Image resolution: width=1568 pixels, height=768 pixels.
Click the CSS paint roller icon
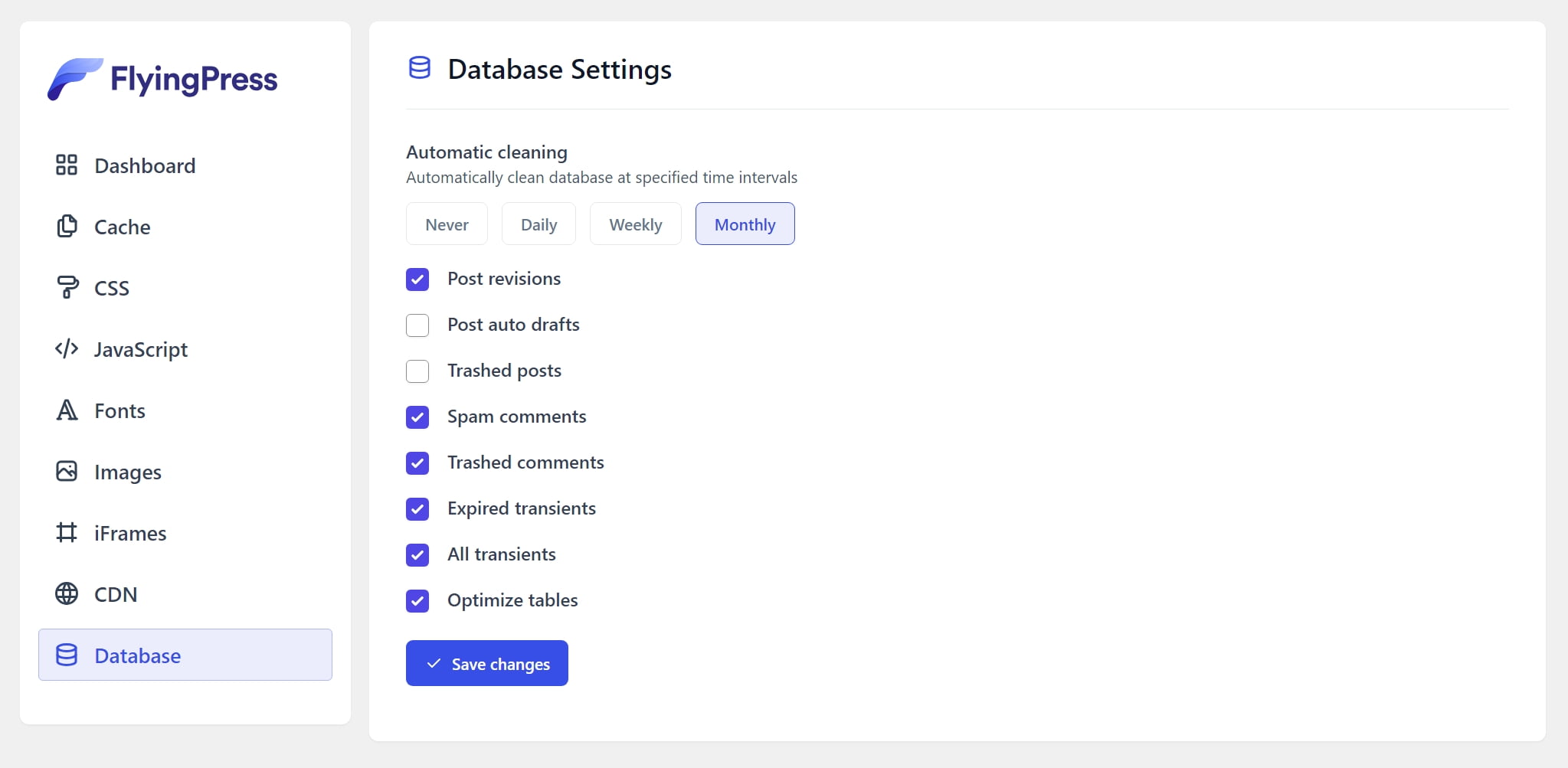point(67,287)
